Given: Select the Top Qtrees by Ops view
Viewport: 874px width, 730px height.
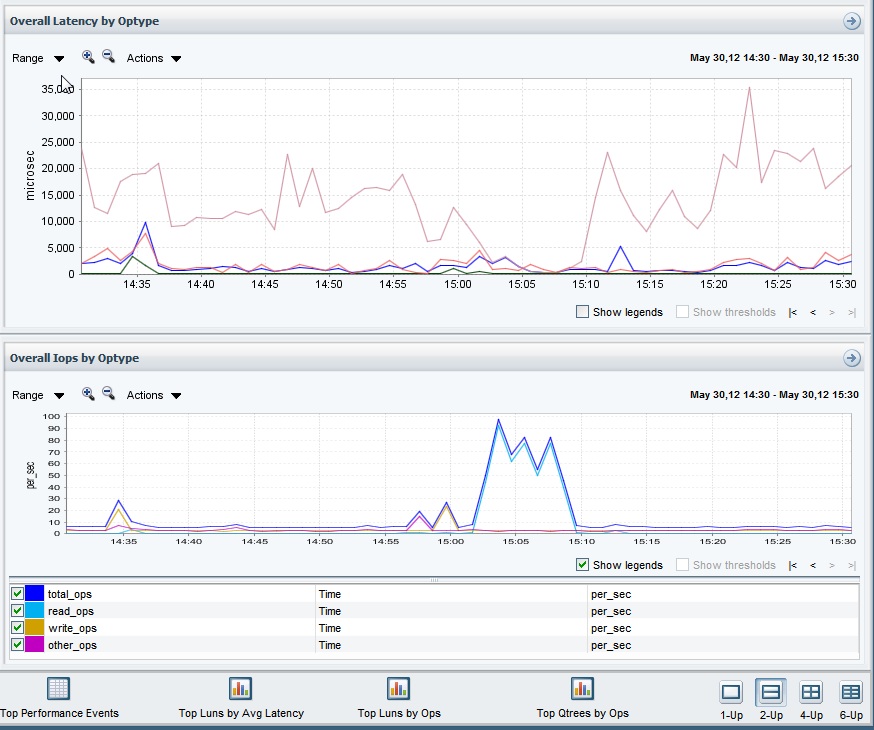Looking at the screenshot, I should (x=582, y=698).
